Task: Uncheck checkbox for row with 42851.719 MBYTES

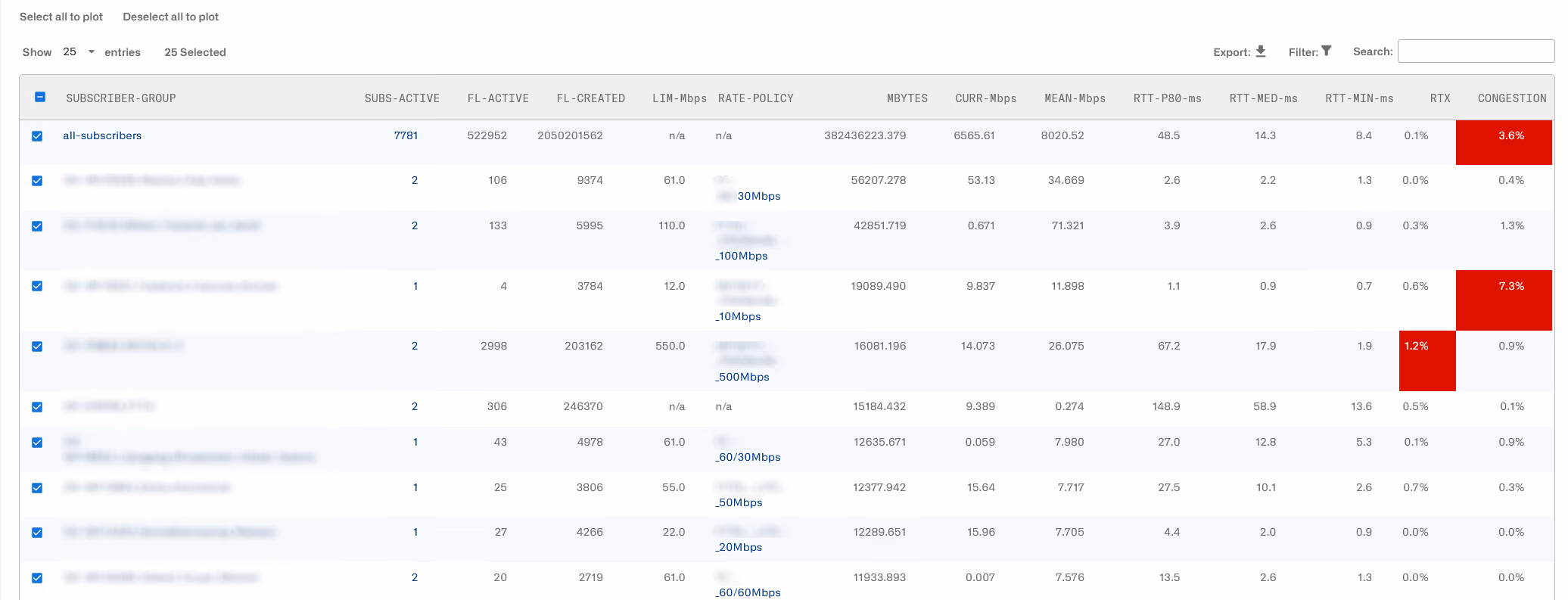Action: [37, 226]
